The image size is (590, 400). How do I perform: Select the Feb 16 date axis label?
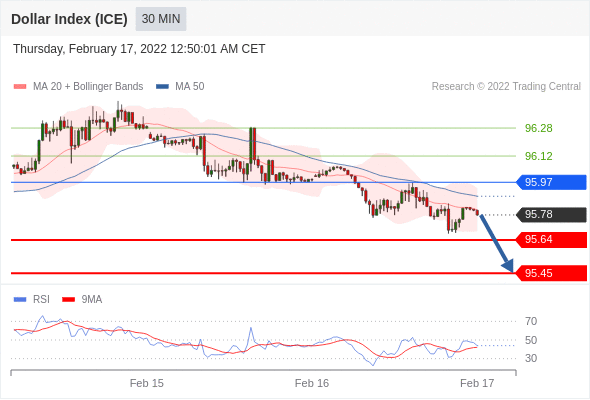click(x=312, y=383)
